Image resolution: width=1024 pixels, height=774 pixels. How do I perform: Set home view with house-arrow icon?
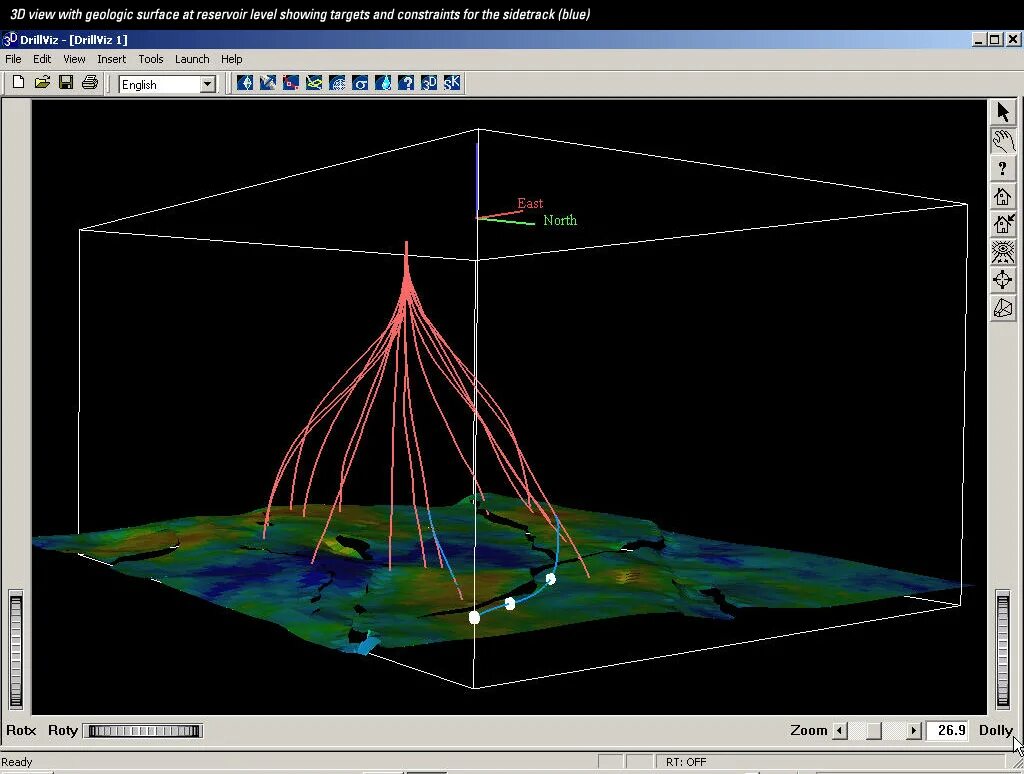point(1003,224)
